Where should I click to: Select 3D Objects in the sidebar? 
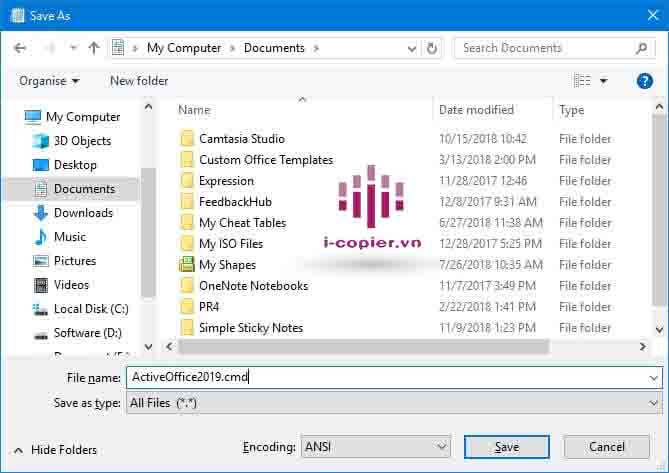coord(82,141)
